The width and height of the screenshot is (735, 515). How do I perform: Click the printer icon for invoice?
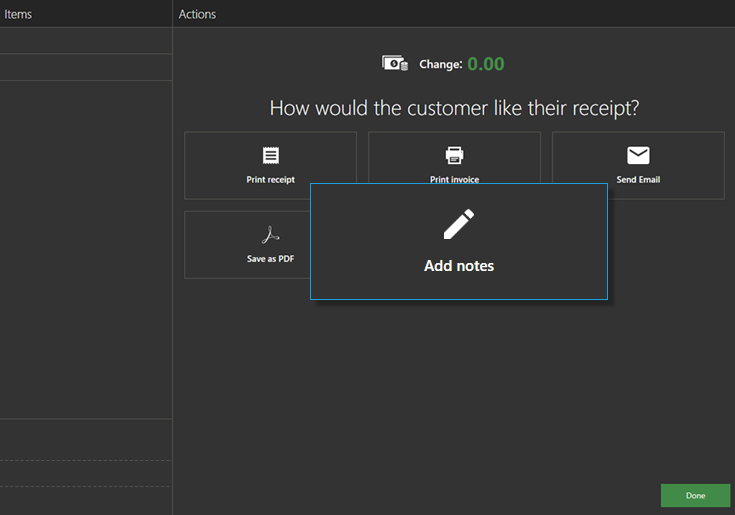pos(454,156)
